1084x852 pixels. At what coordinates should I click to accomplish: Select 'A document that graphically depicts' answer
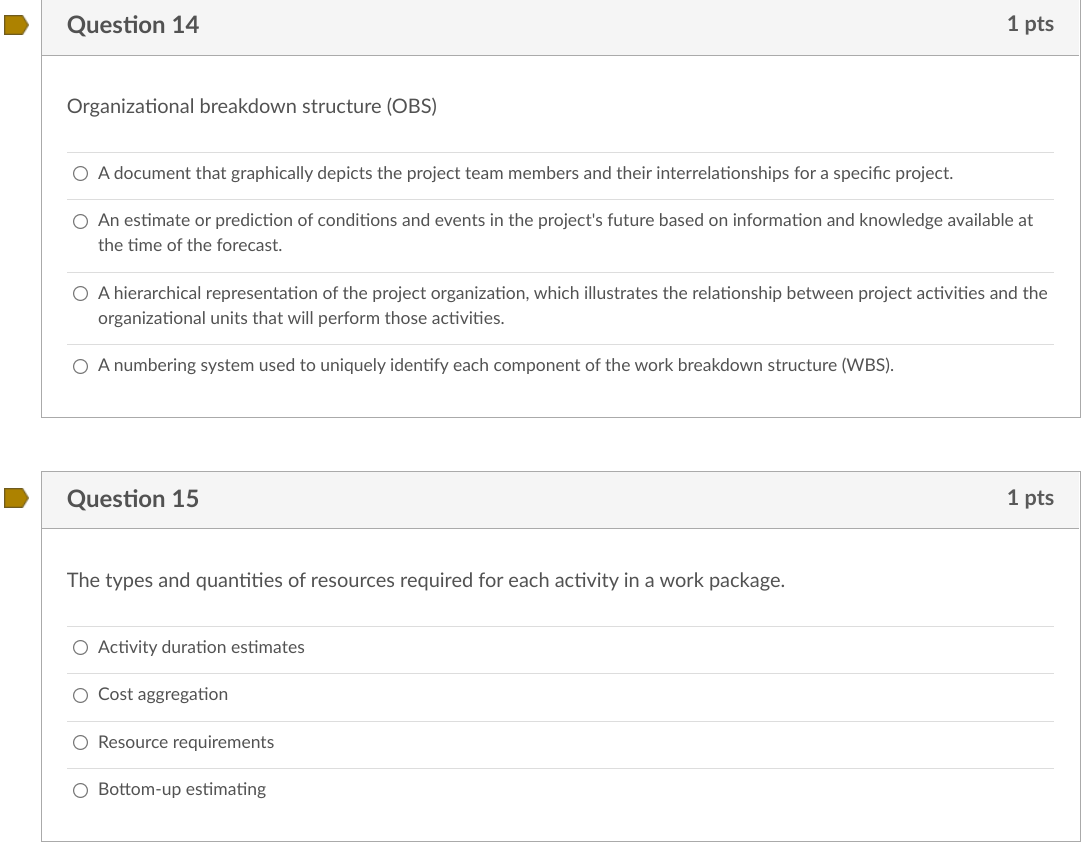[80, 174]
